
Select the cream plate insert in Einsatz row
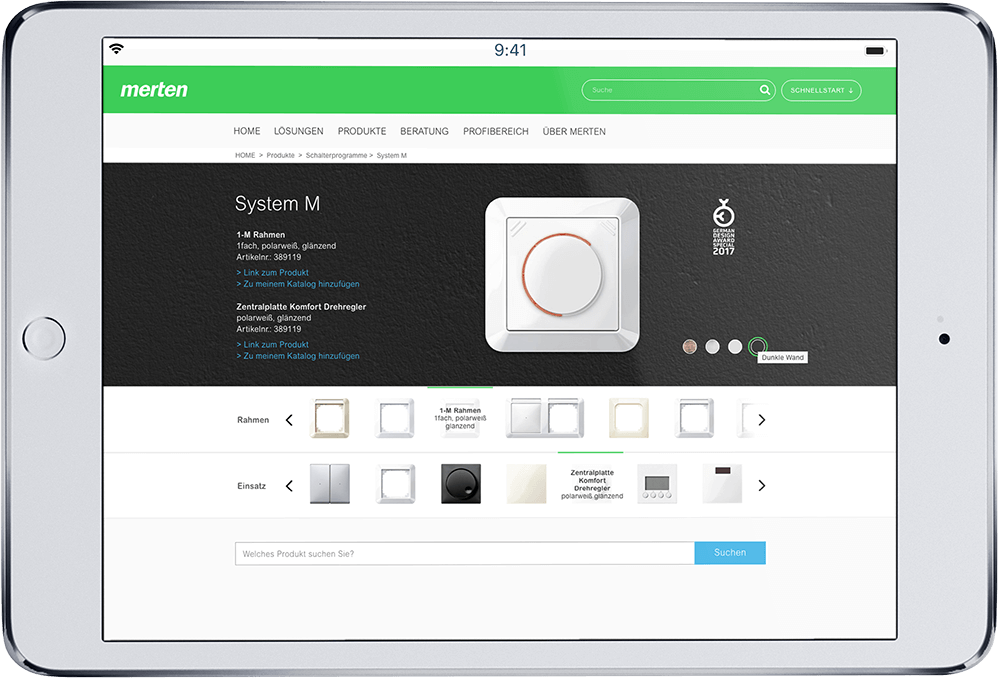pos(526,484)
